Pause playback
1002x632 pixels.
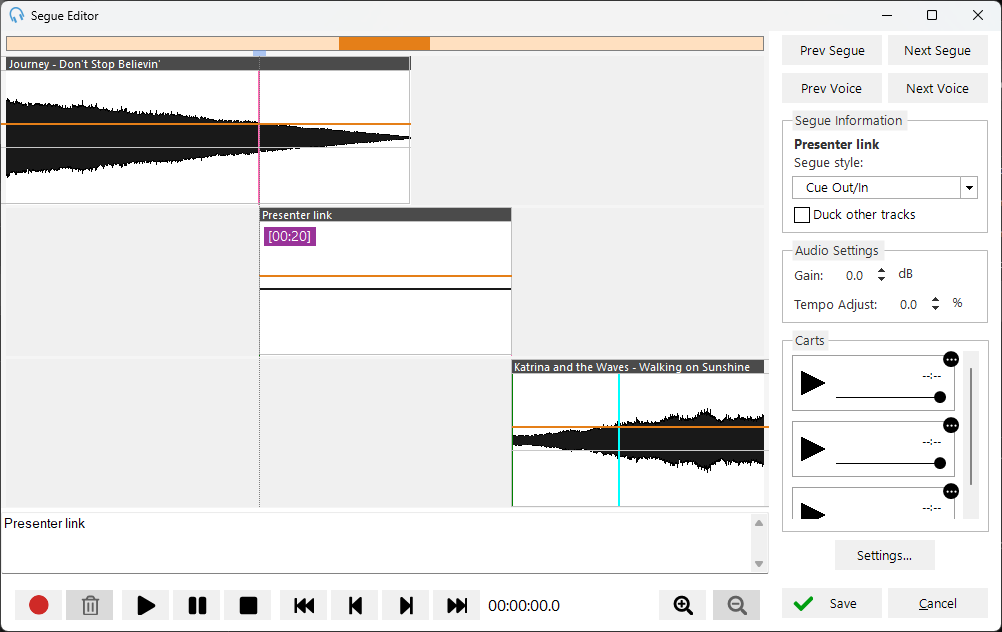(x=197, y=605)
